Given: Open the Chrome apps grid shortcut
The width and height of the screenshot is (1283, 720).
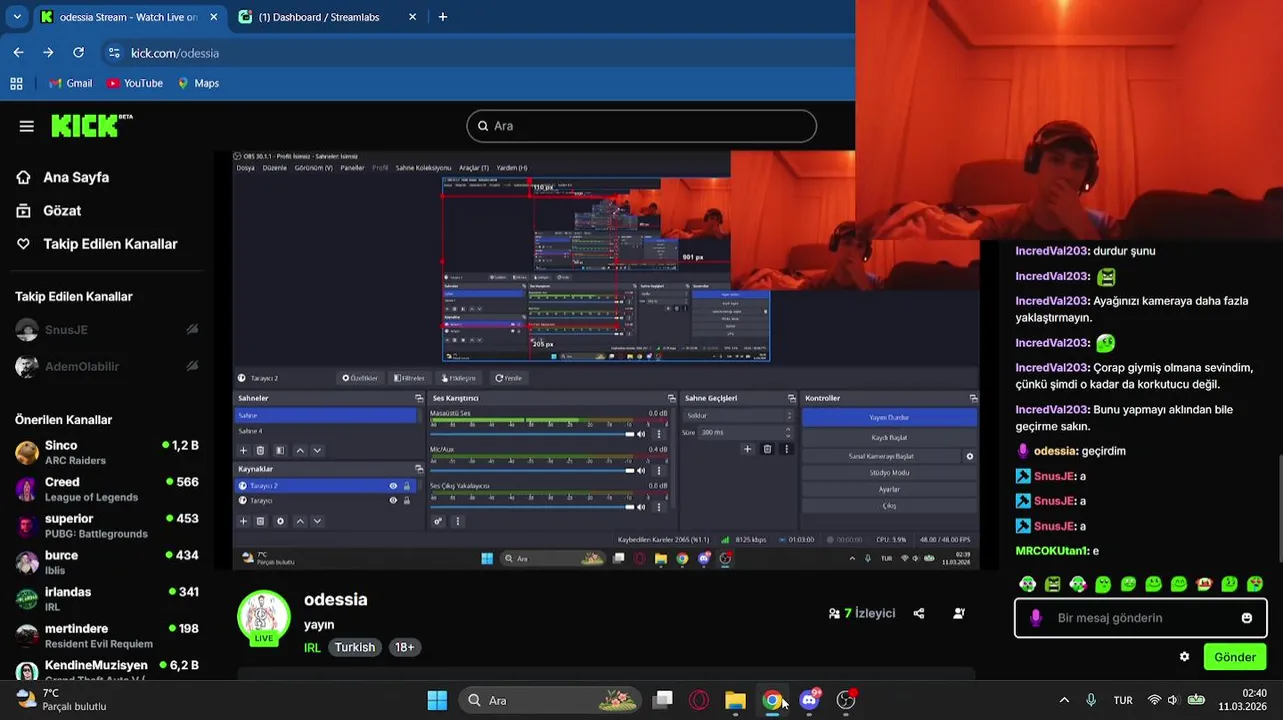Looking at the screenshot, I should [x=16, y=83].
